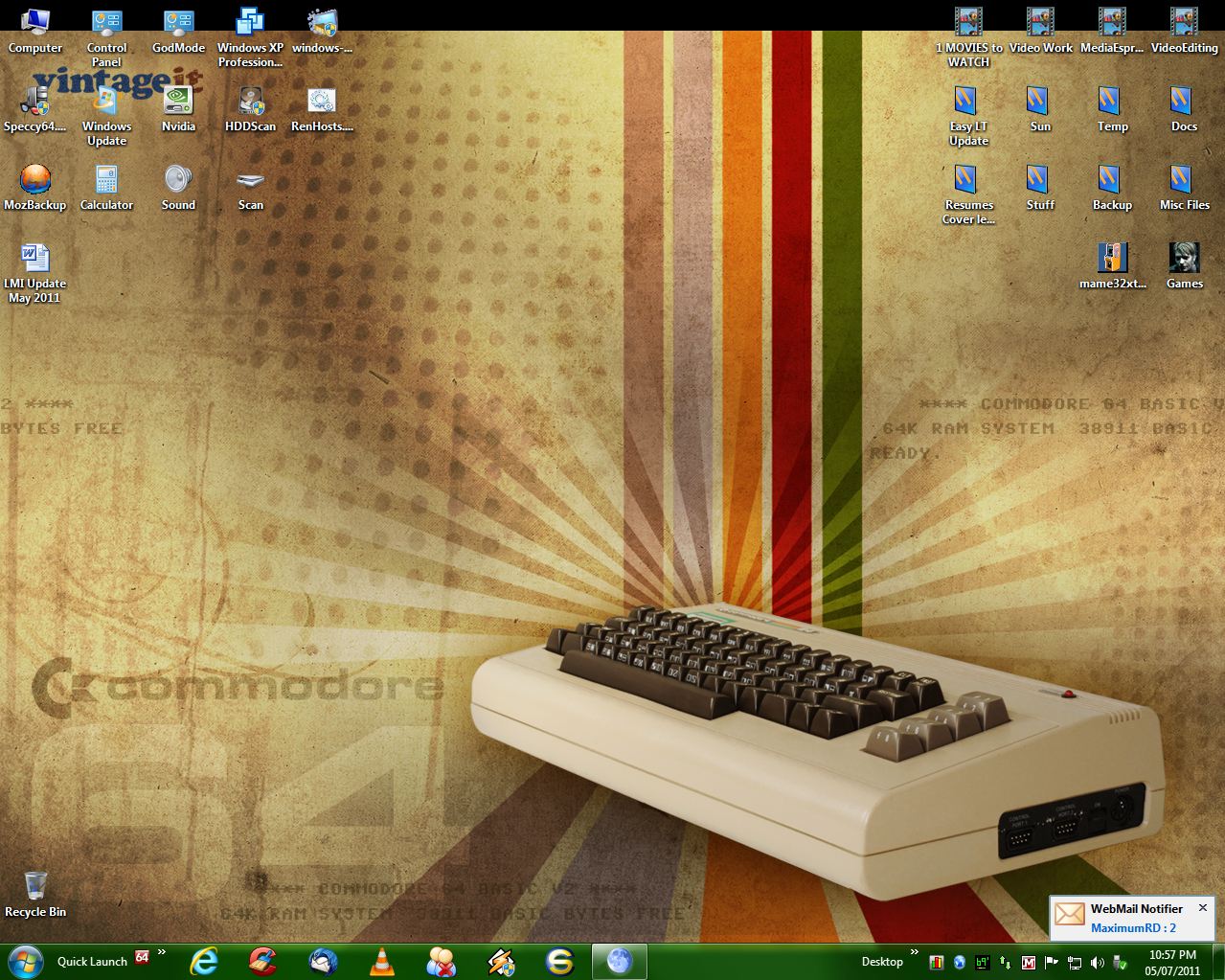Select the Misc Files shortcut
The height and width of the screenshot is (980, 1225).
coord(1184,189)
